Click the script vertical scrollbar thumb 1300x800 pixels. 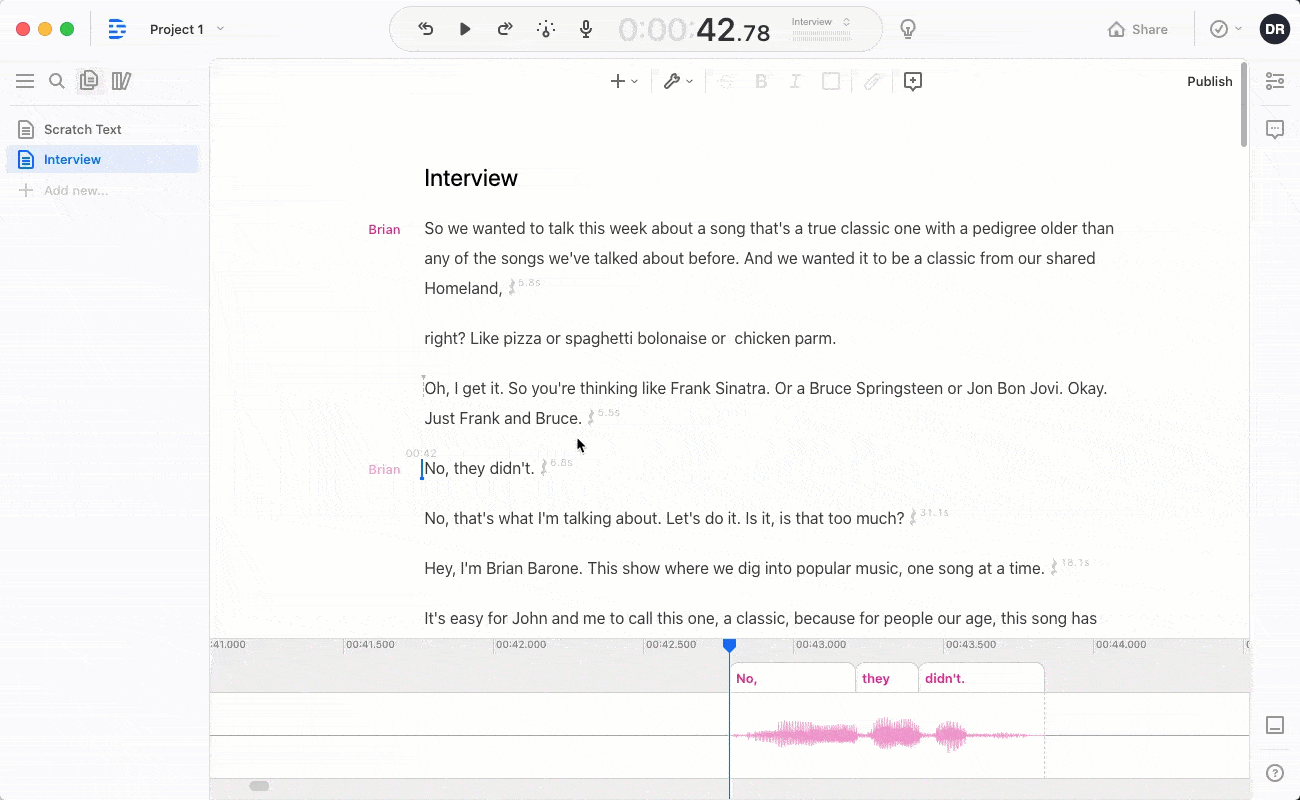1244,104
